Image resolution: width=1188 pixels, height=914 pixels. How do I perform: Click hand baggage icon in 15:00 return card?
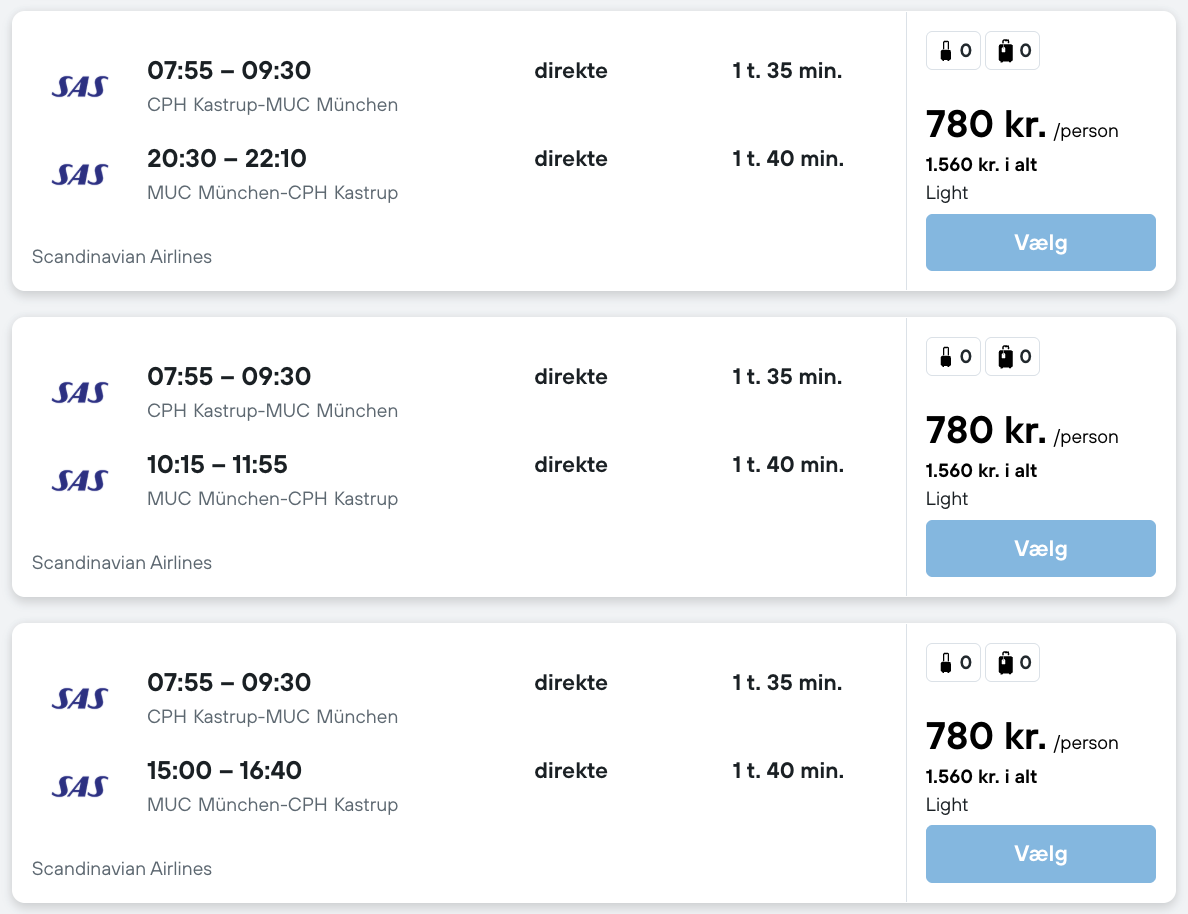pyautogui.click(x=945, y=662)
